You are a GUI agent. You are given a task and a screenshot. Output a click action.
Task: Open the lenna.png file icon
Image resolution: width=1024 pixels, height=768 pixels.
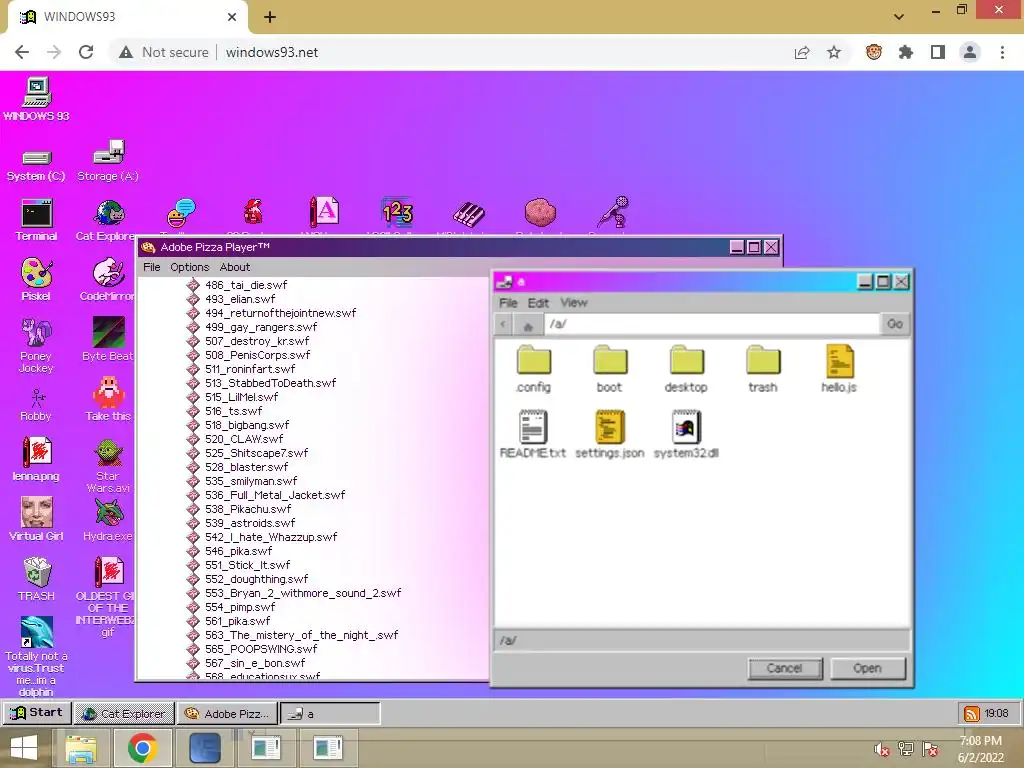click(37, 459)
